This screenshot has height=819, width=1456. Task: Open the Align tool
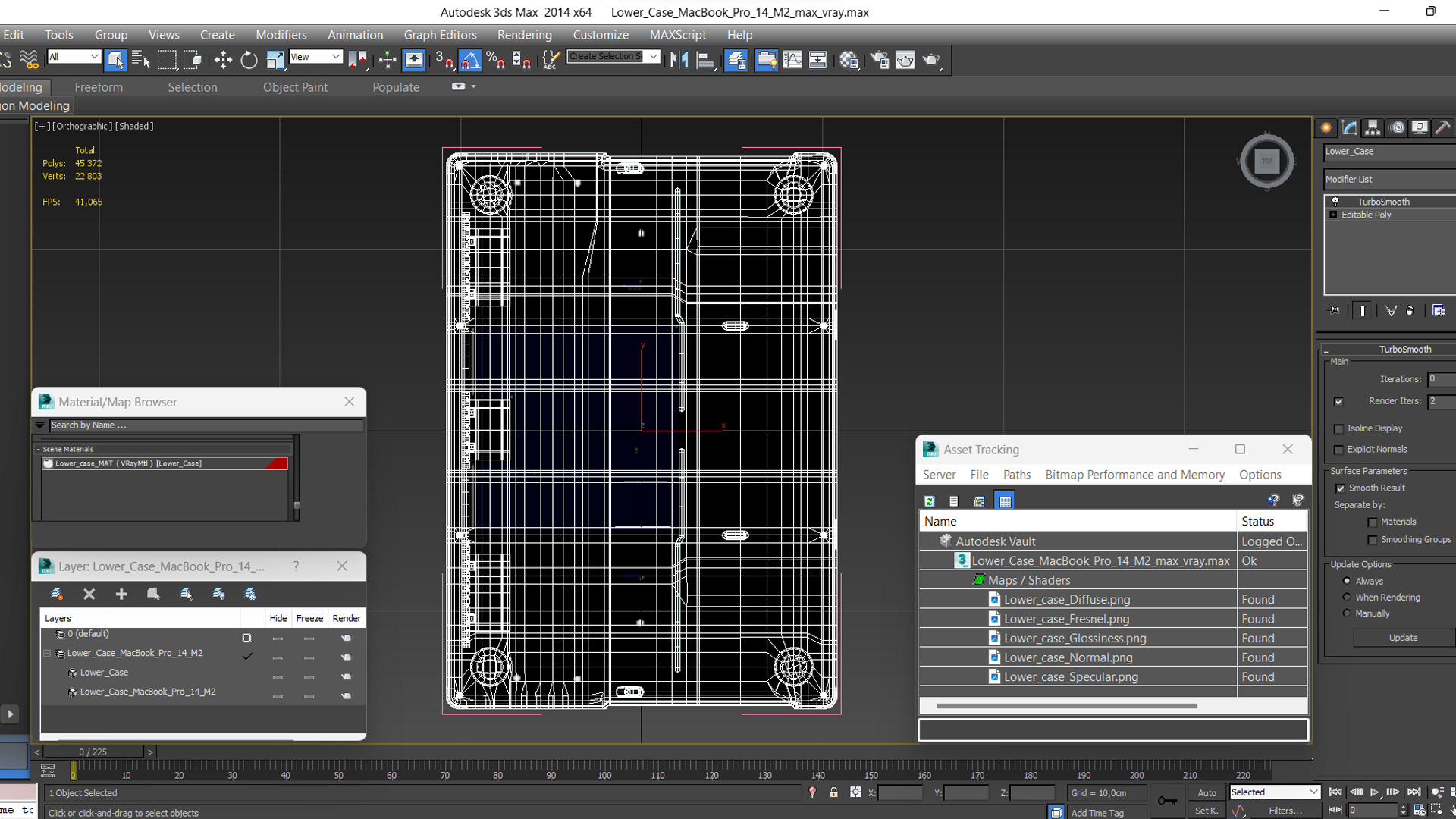click(x=705, y=60)
